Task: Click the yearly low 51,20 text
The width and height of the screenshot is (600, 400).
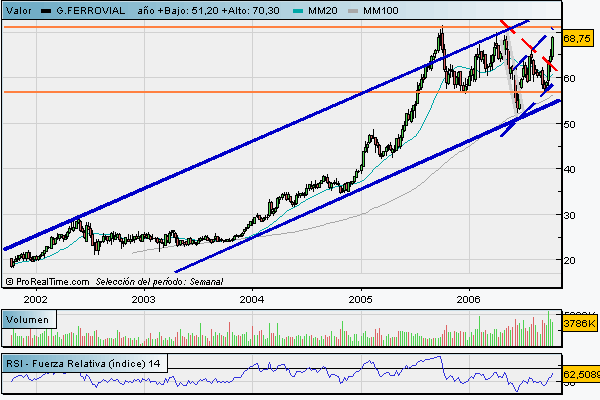Action: (x=206, y=11)
